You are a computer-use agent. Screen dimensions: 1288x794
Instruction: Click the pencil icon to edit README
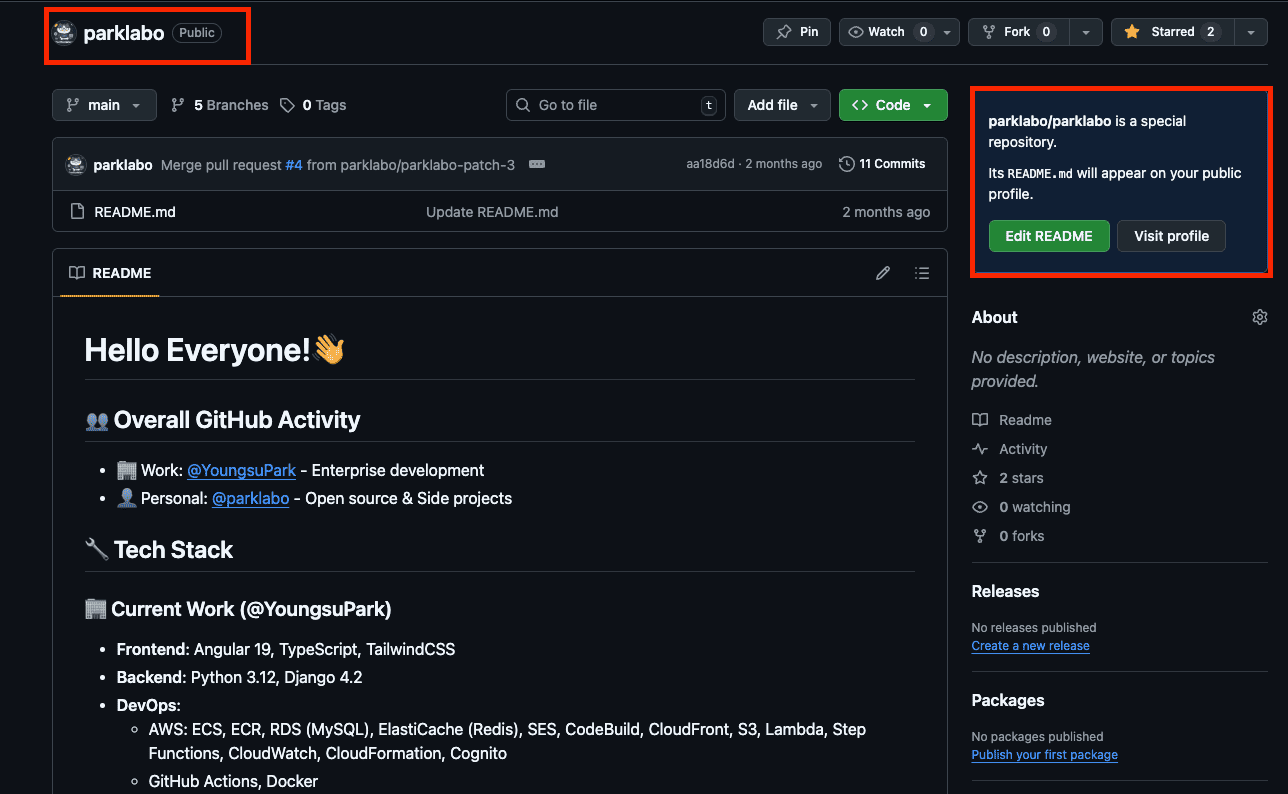pyautogui.click(x=883, y=273)
